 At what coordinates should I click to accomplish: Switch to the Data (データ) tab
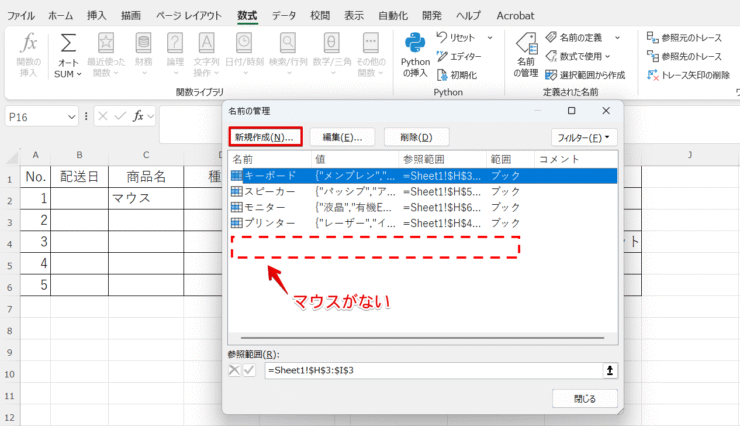coord(284,16)
